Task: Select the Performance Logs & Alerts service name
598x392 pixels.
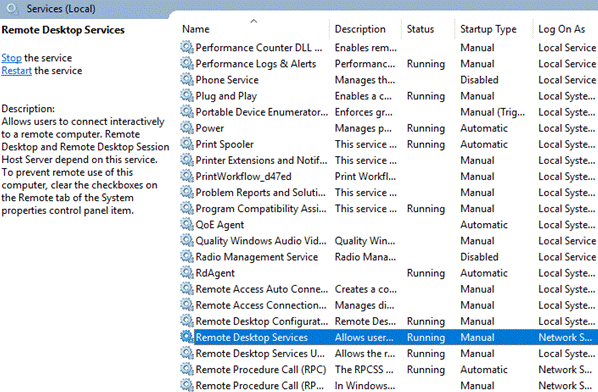Action: (256, 64)
